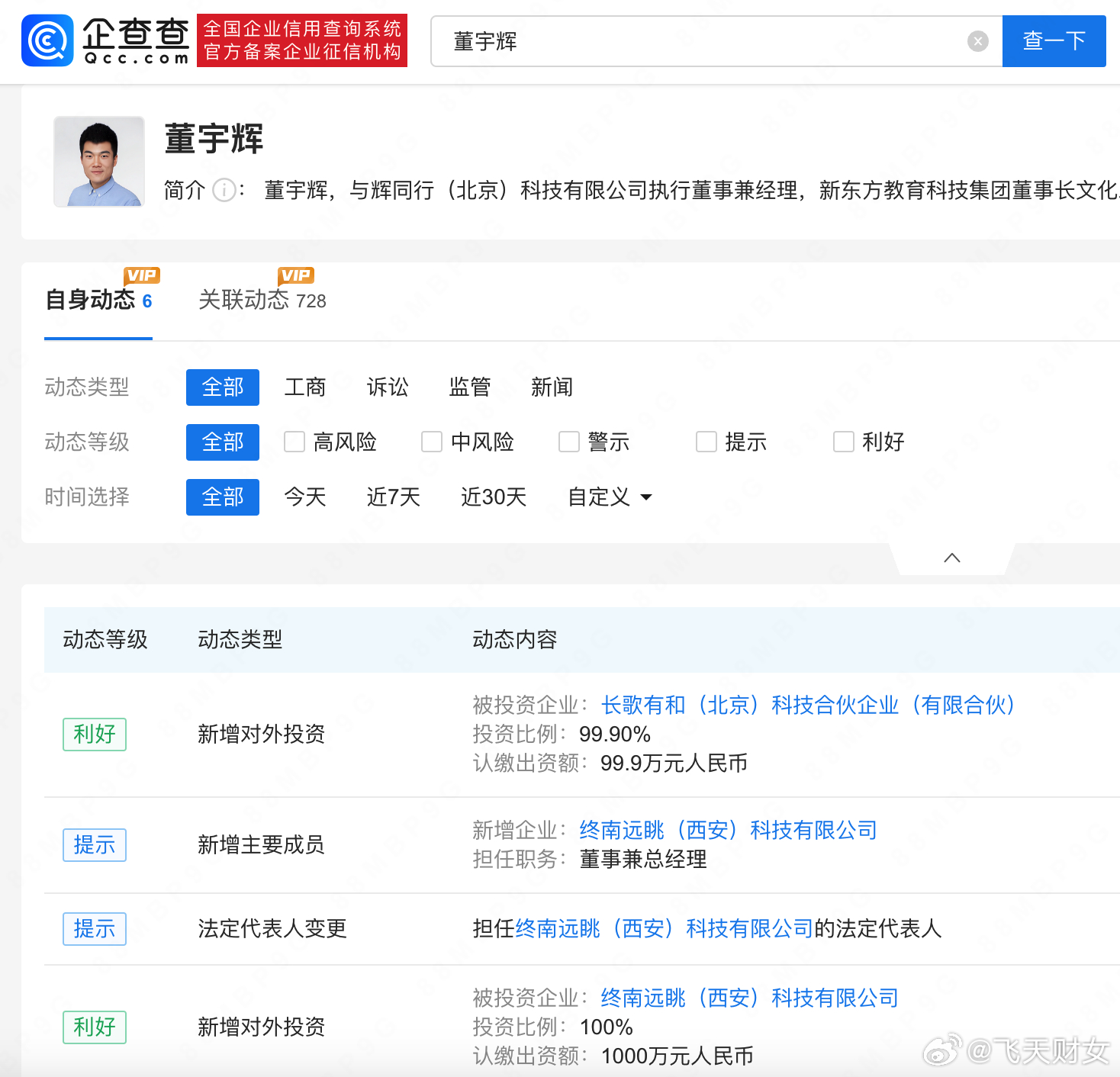Select 全部 under 动态等级
Image resolution: width=1120 pixels, height=1077 pixels.
point(223,442)
